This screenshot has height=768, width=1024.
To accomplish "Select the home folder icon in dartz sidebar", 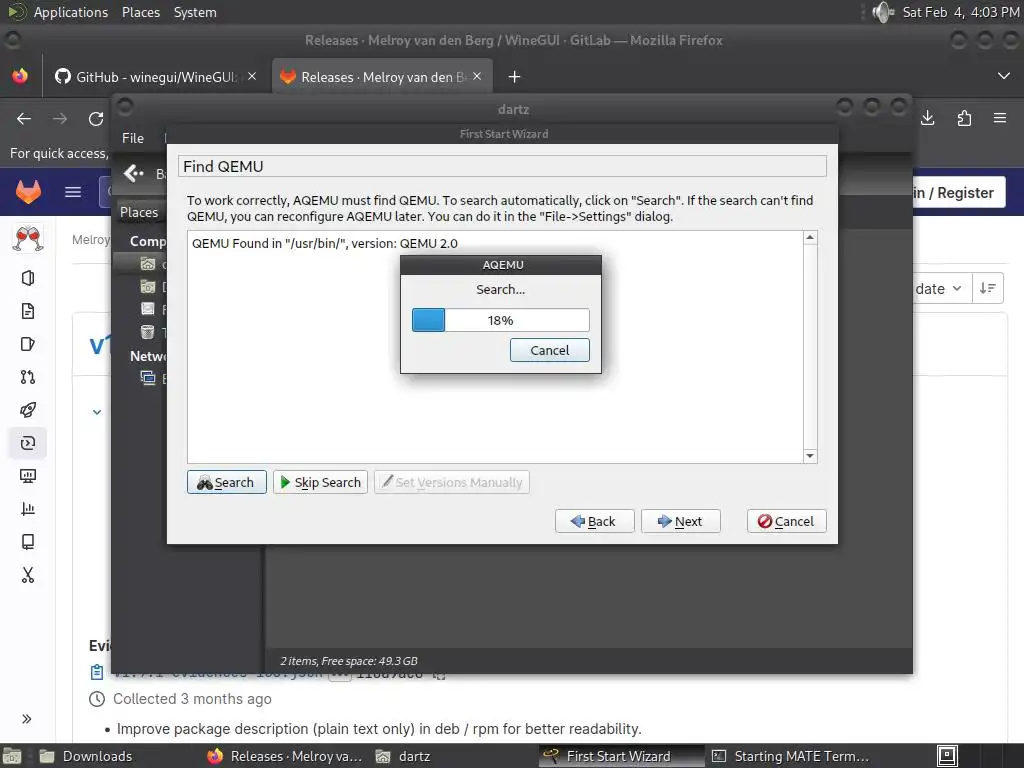I will point(148,264).
